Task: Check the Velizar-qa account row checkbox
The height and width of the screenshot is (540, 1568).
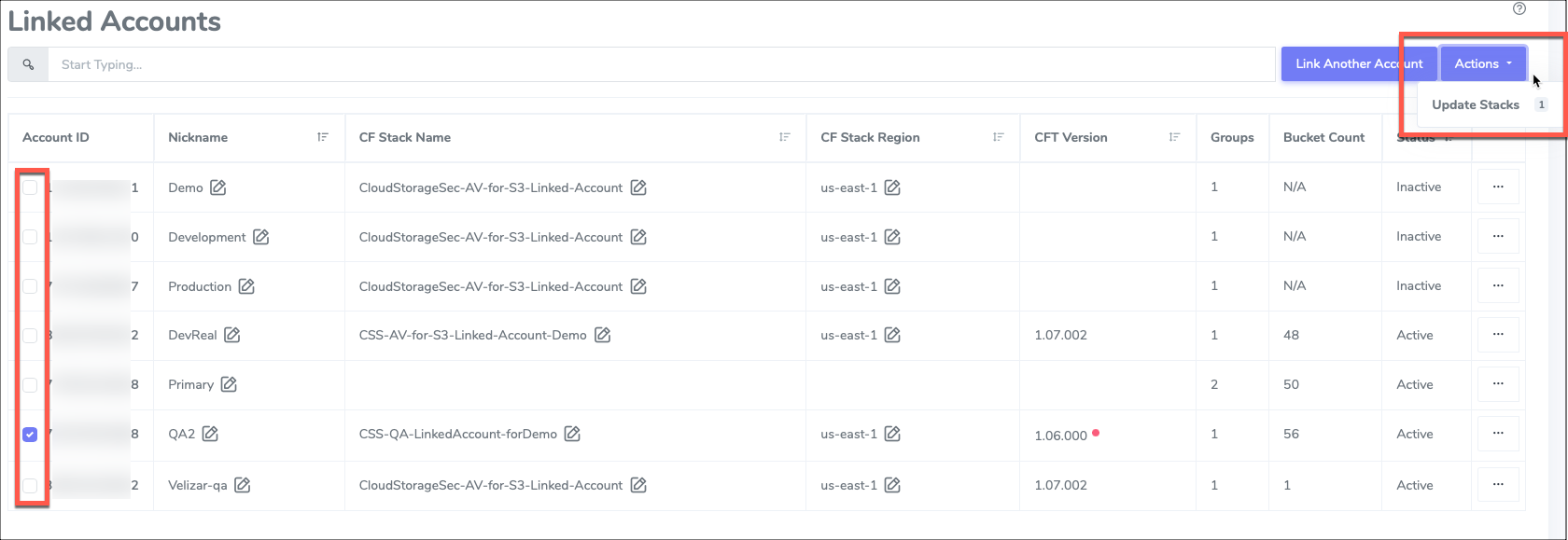Action: pyautogui.click(x=30, y=485)
